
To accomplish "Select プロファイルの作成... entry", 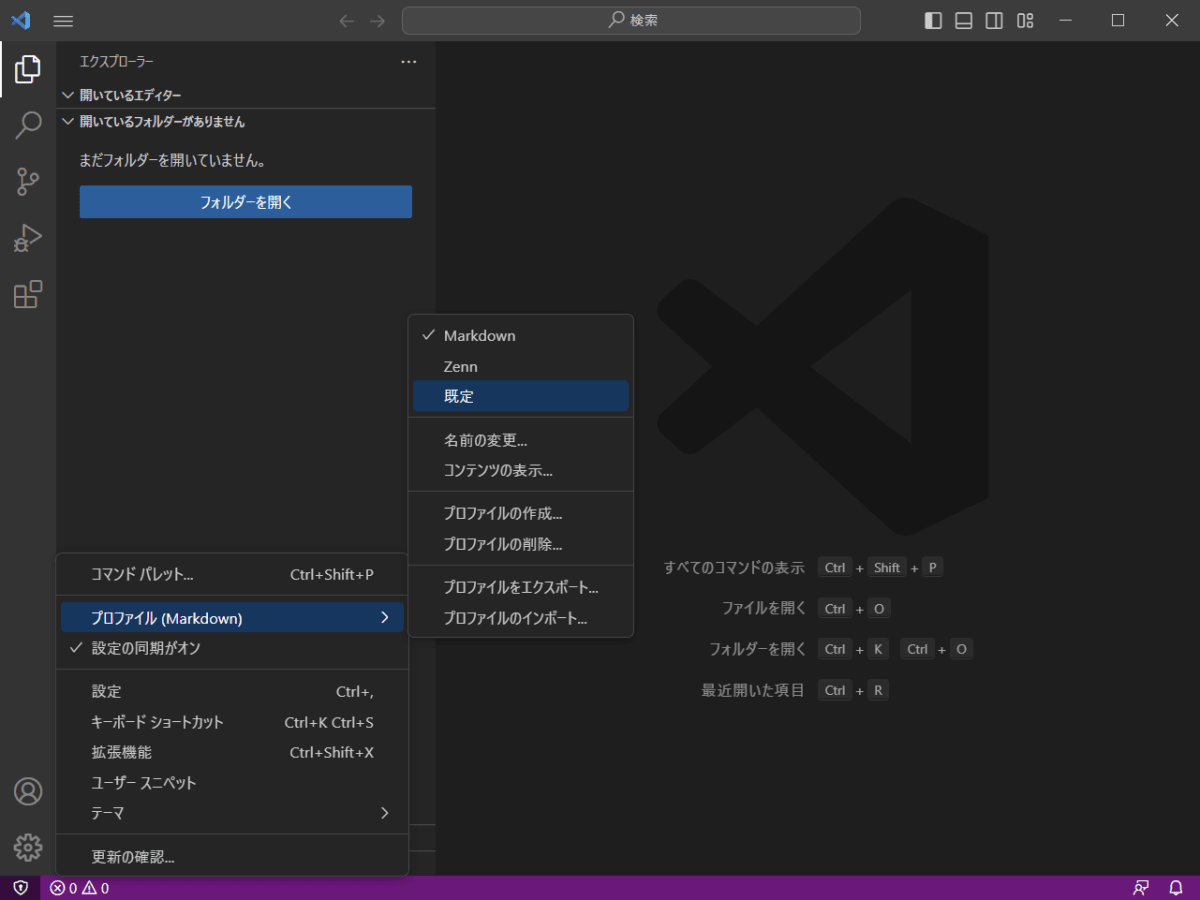I will click(521, 514).
